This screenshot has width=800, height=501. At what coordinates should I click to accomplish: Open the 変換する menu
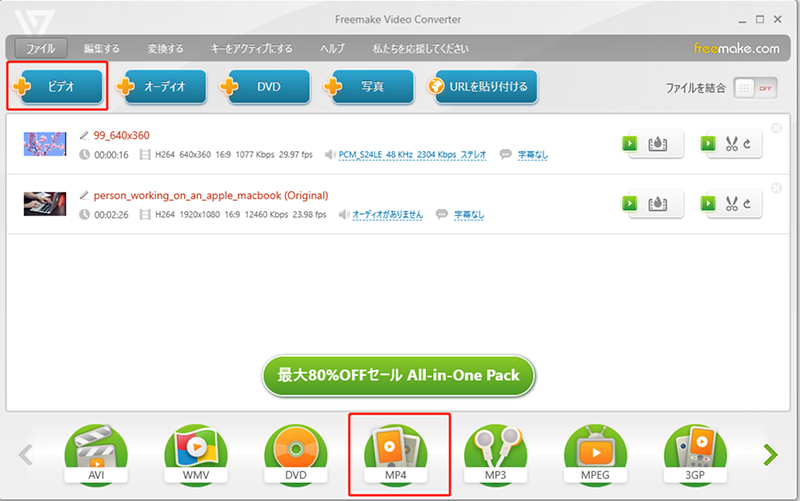coord(165,48)
